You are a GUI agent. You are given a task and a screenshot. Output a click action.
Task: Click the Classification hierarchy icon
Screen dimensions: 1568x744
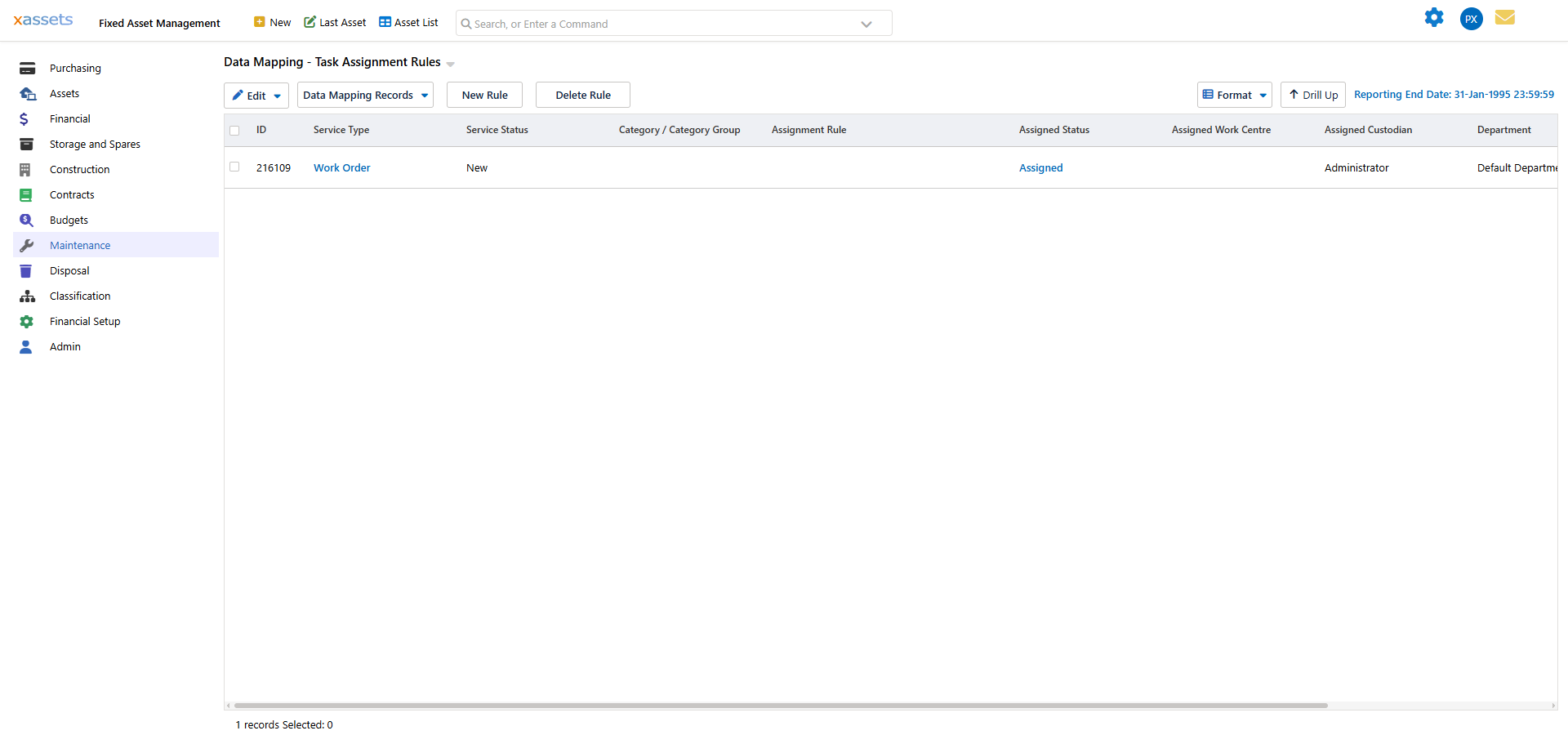point(27,296)
